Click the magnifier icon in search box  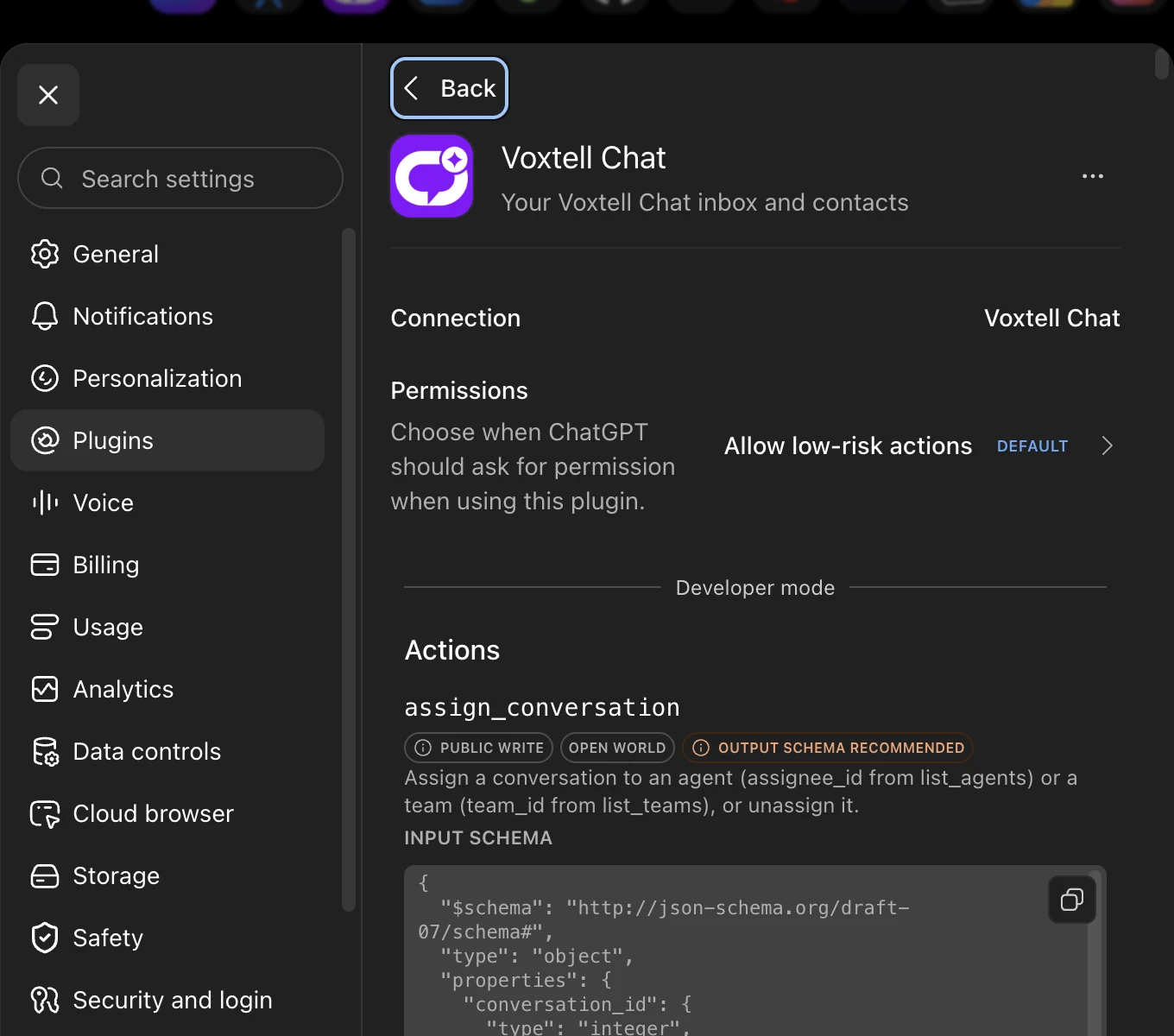click(x=52, y=178)
